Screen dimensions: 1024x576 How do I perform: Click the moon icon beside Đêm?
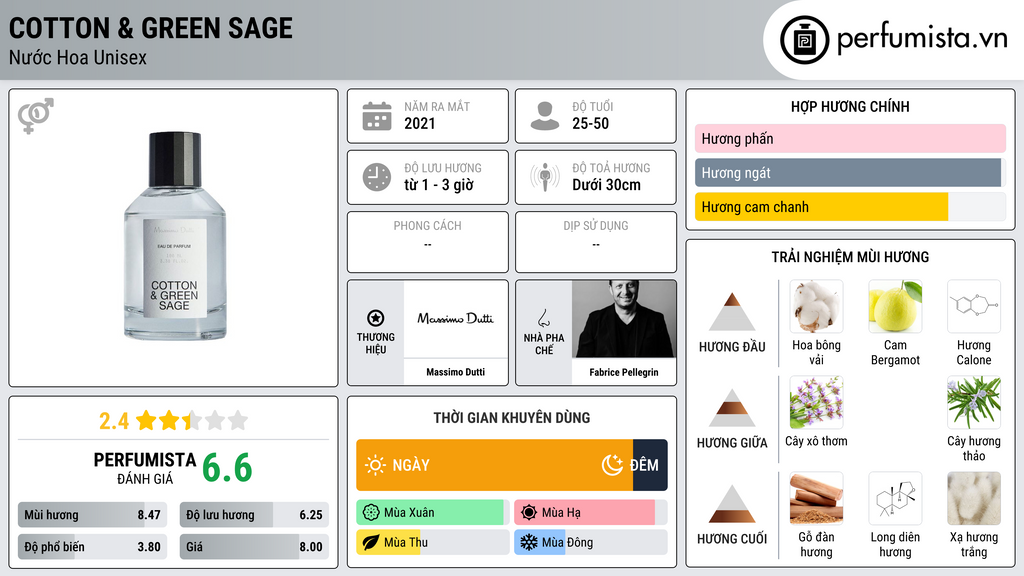[x=612, y=465]
